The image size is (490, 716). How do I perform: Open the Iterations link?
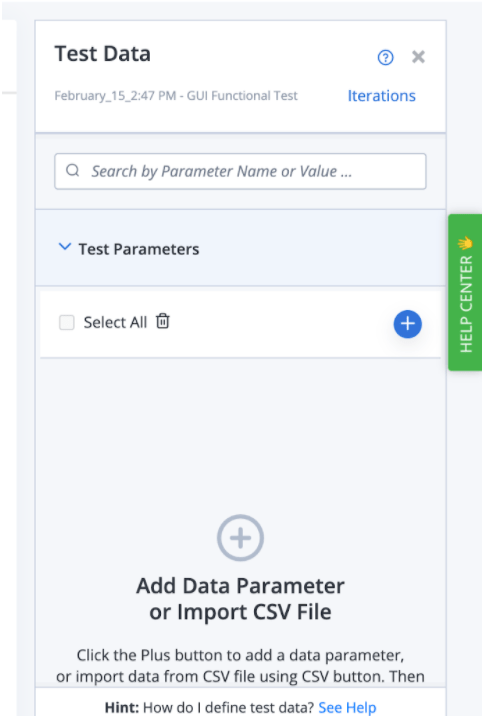click(382, 96)
